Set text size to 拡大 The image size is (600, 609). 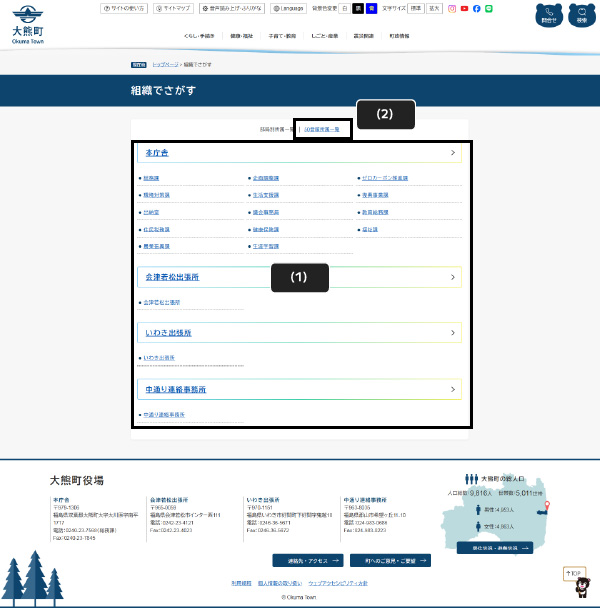pyautogui.click(x=433, y=8)
